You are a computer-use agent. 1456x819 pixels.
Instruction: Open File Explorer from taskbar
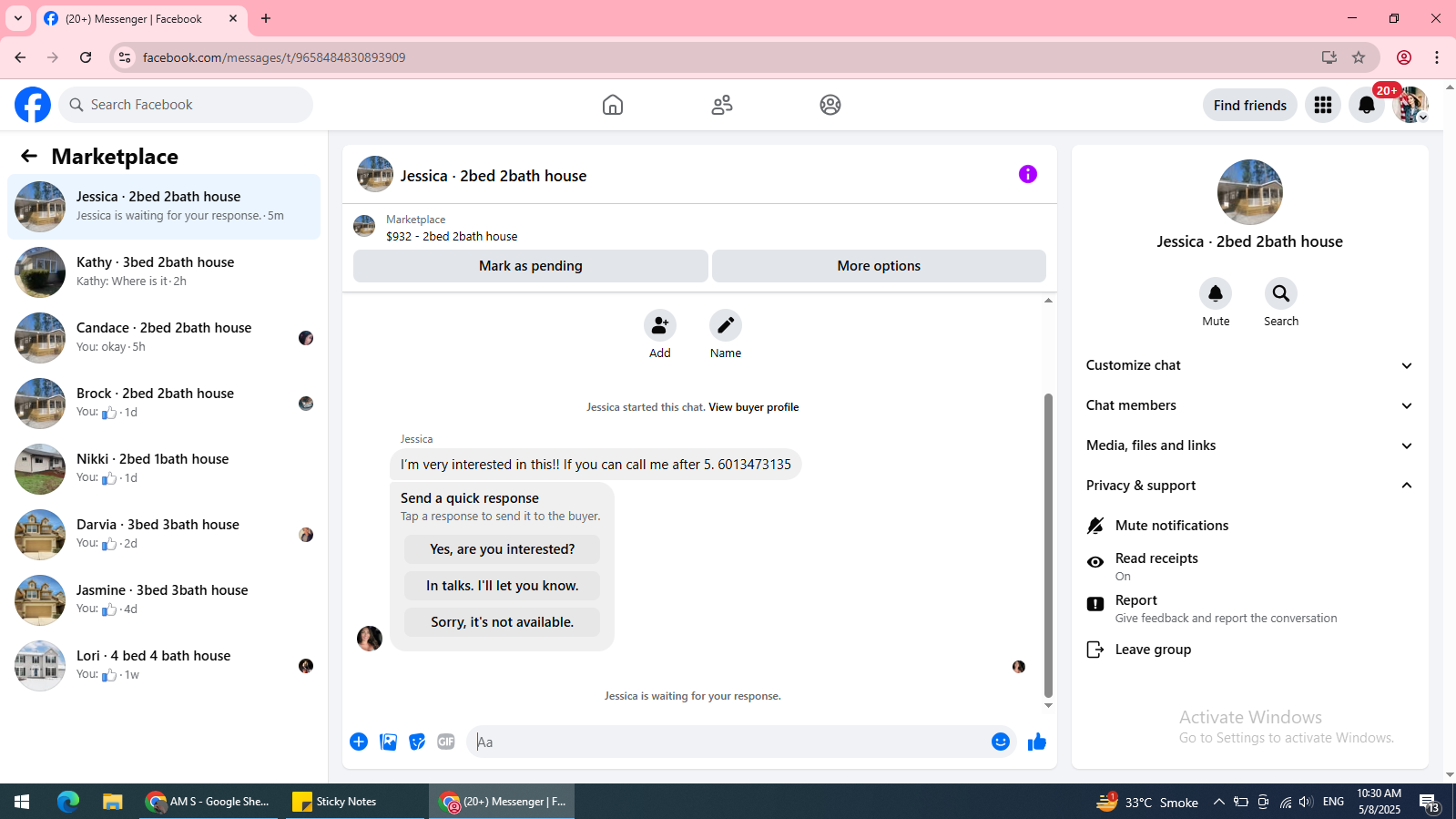[x=112, y=802]
